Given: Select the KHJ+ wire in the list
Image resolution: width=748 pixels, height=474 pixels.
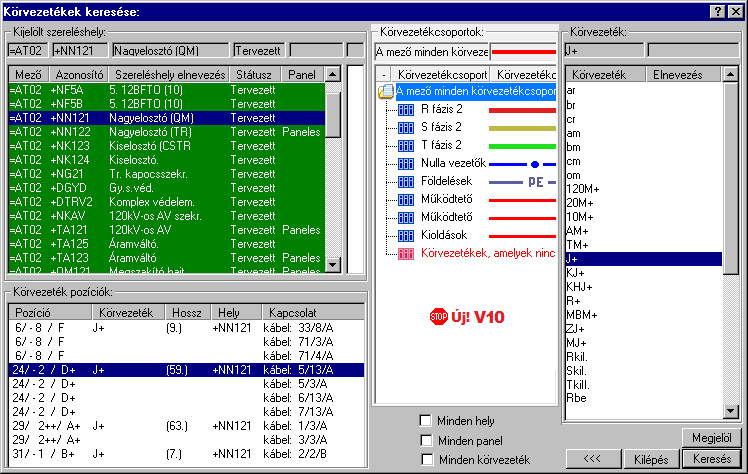Looking at the screenshot, I should (644, 287).
